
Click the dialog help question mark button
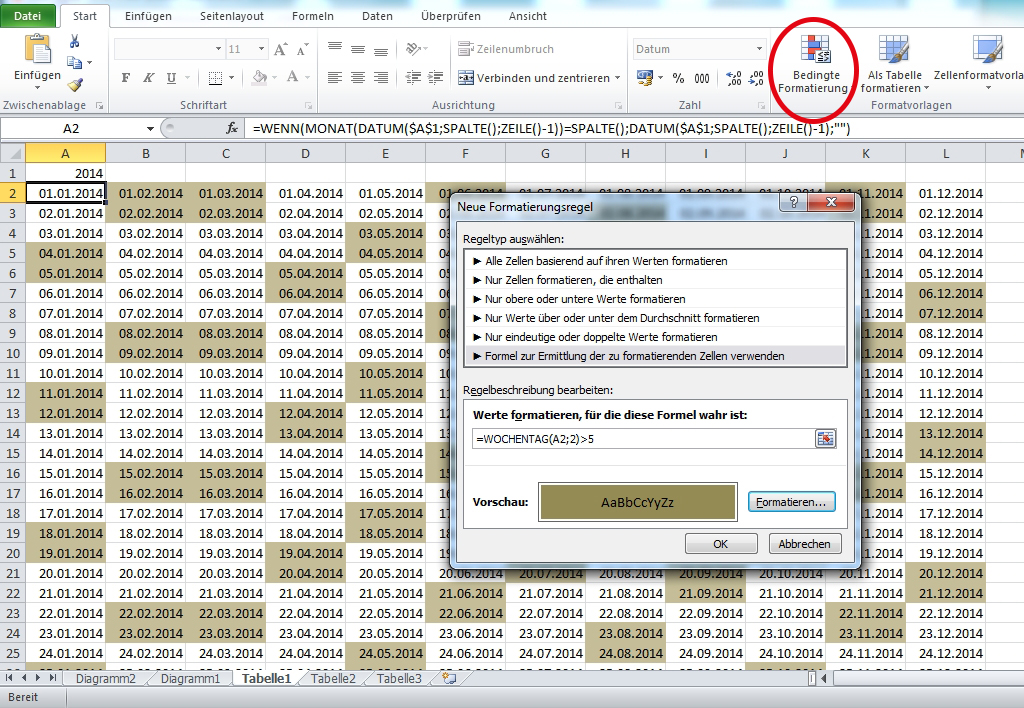pyautogui.click(x=793, y=202)
